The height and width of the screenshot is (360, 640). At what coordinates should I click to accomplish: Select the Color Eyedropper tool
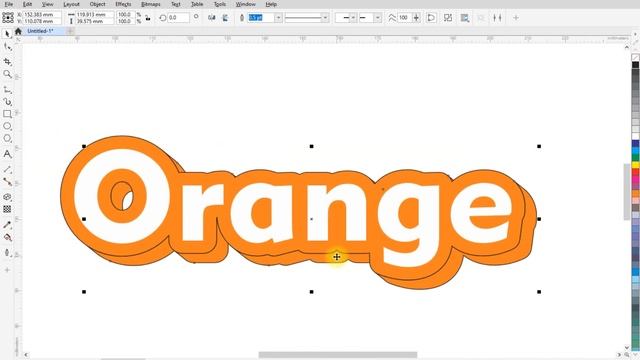[7, 224]
